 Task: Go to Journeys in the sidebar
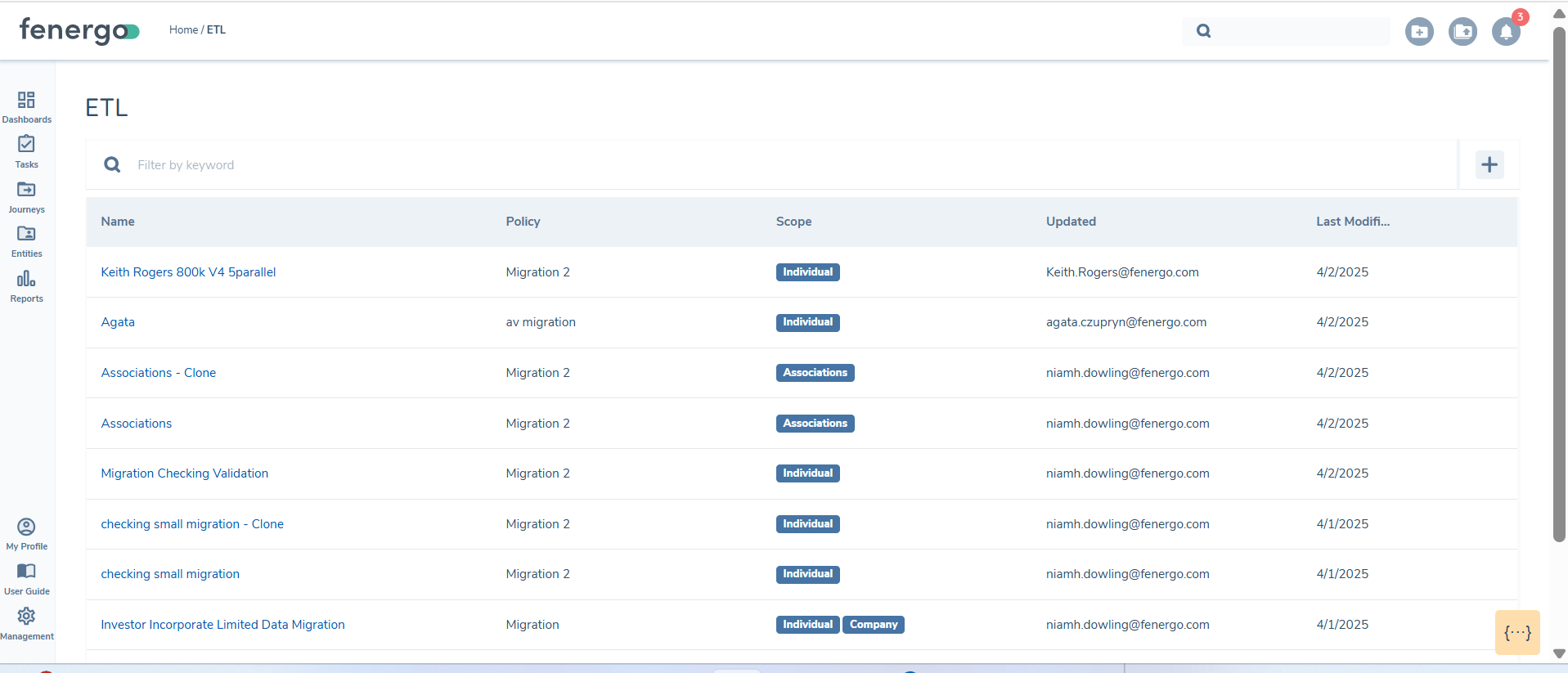(x=26, y=190)
